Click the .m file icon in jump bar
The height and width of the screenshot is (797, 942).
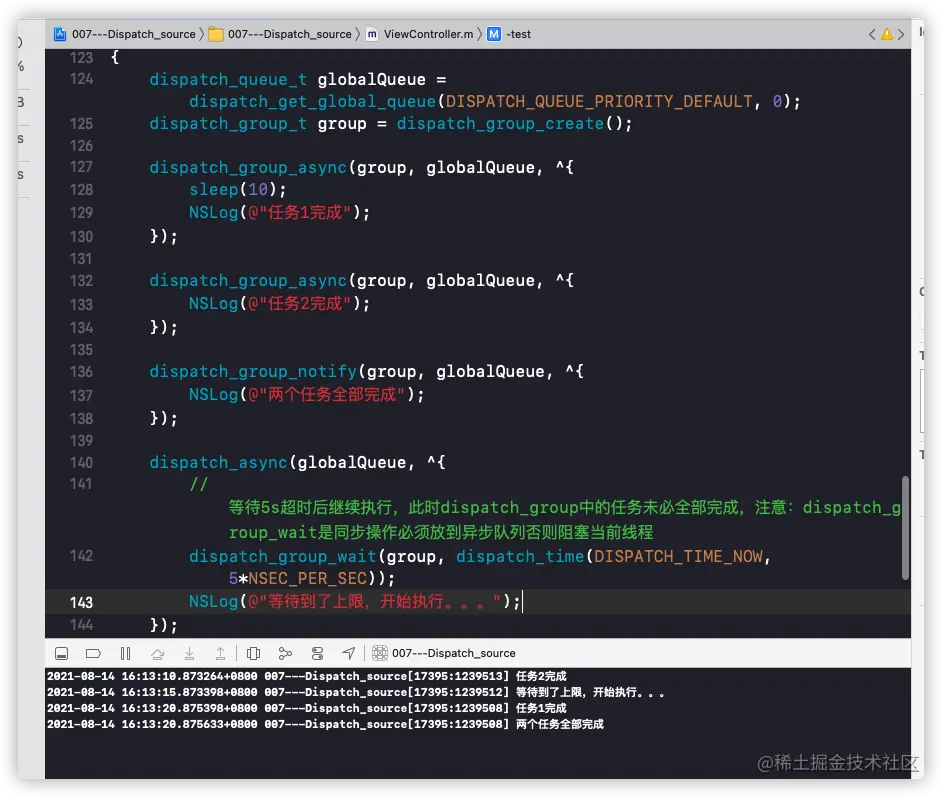pos(372,34)
